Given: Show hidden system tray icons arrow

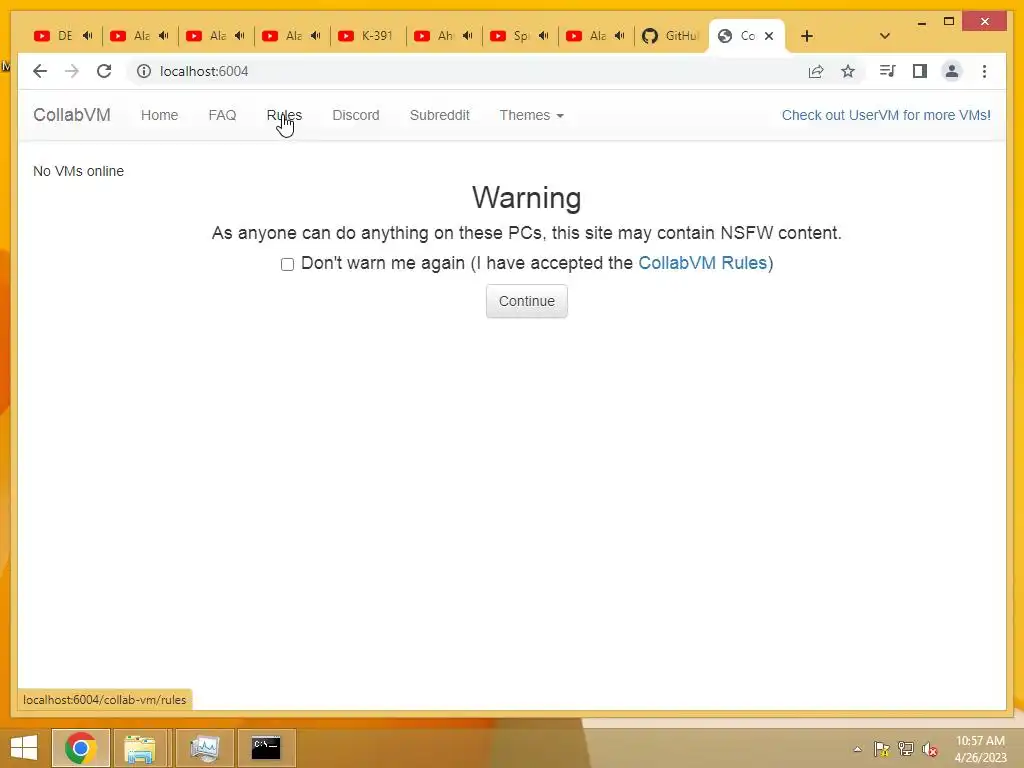Looking at the screenshot, I should [x=857, y=749].
